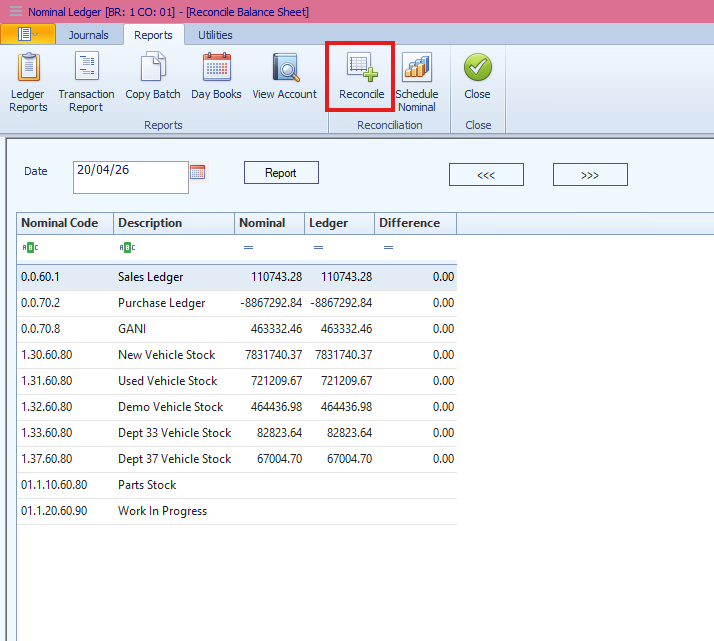The width and height of the screenshot is (714, 641).
Task: Open Ledger column equals filter icon
Action: [318, 248]
